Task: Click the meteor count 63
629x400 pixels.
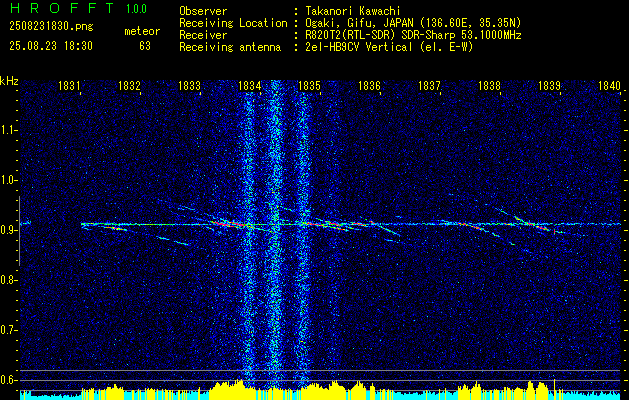Action: tap(145, 46)
